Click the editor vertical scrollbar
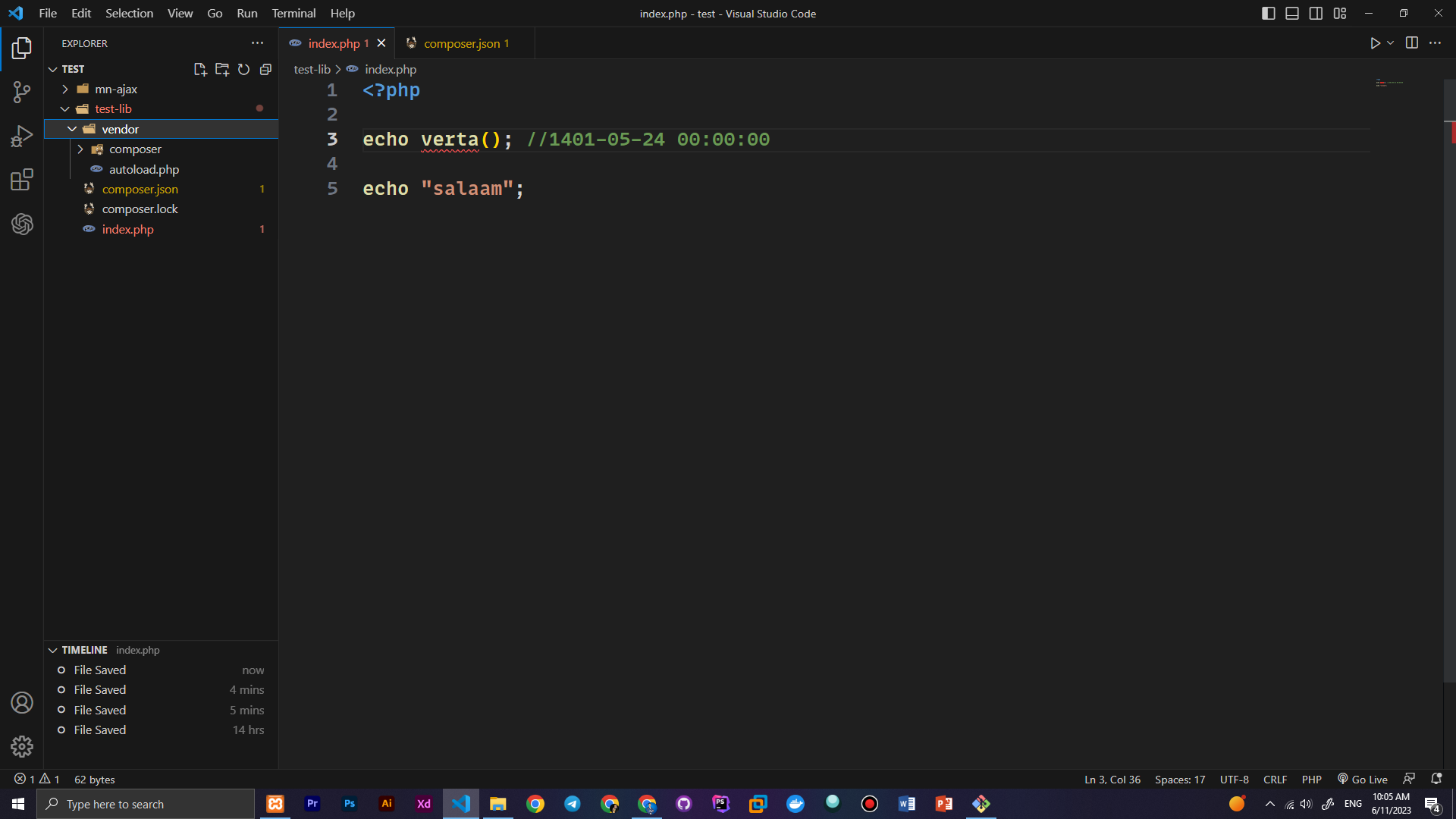The height and width of the screenshot is (819, 1456). 1449,379
